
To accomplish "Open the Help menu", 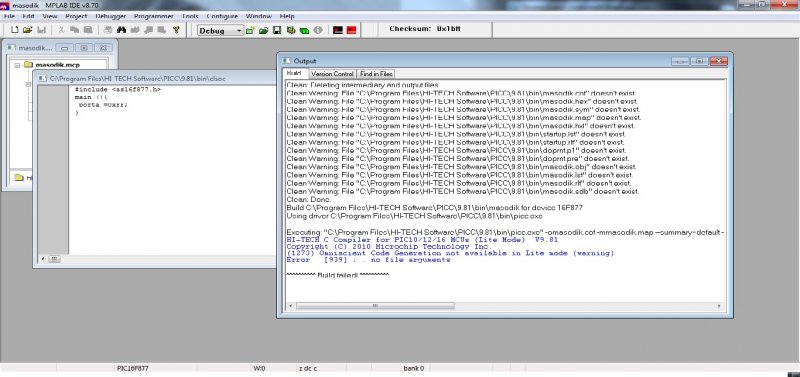I will 287,16.
